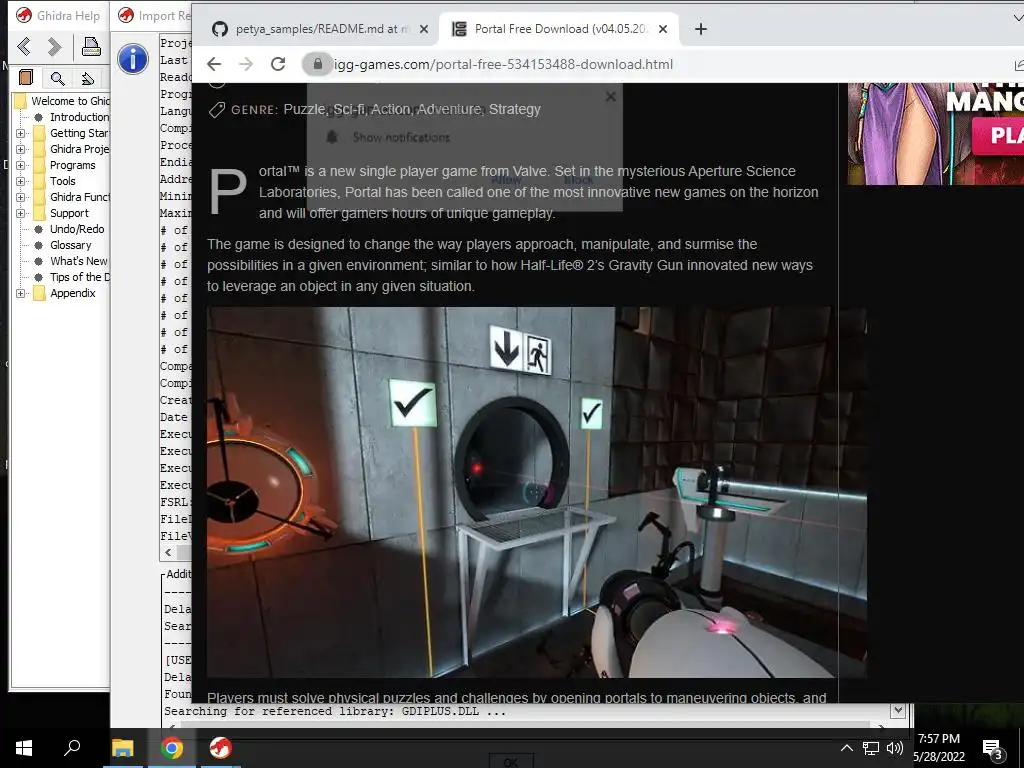This screenshot has width=1024, height=768.
Task: Go forward in Chrome browser
Action: [x=246, y=64]
